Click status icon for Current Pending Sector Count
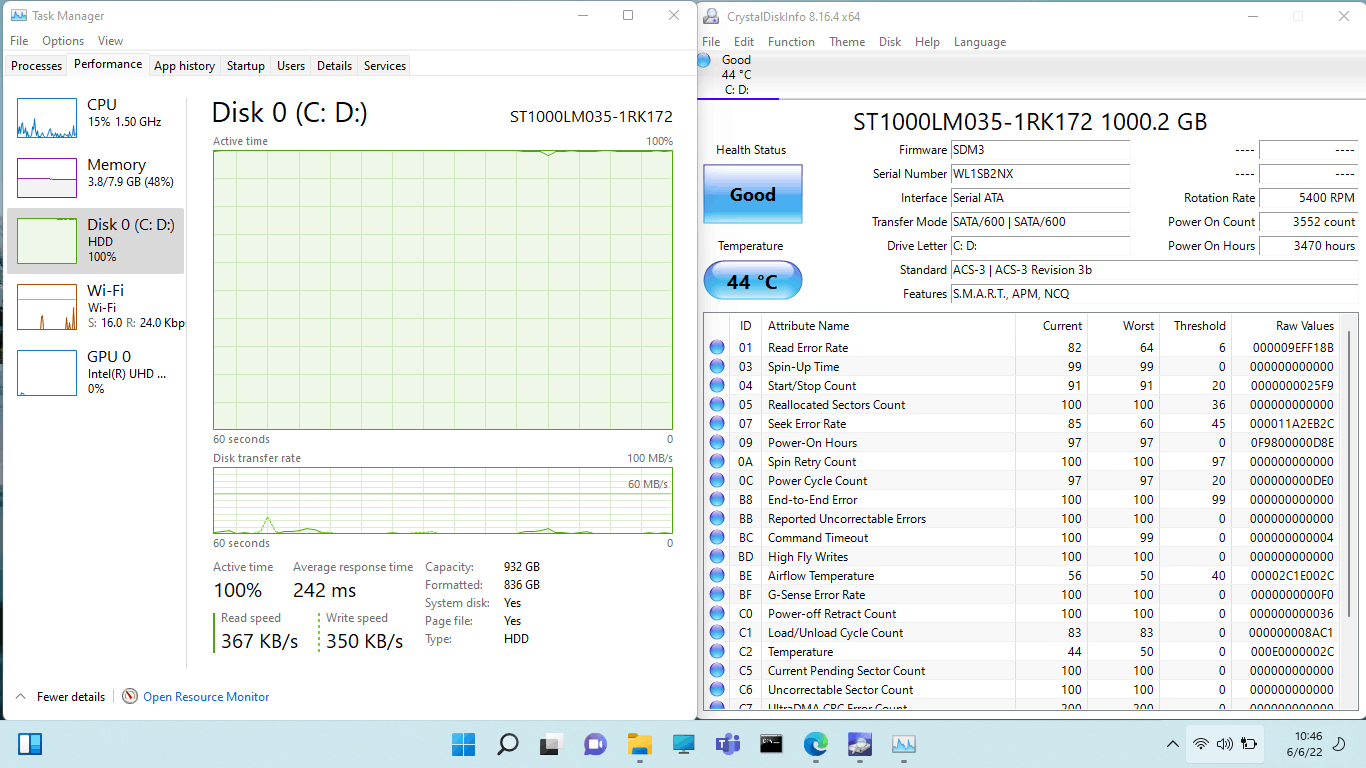 [x=717, y=671]
